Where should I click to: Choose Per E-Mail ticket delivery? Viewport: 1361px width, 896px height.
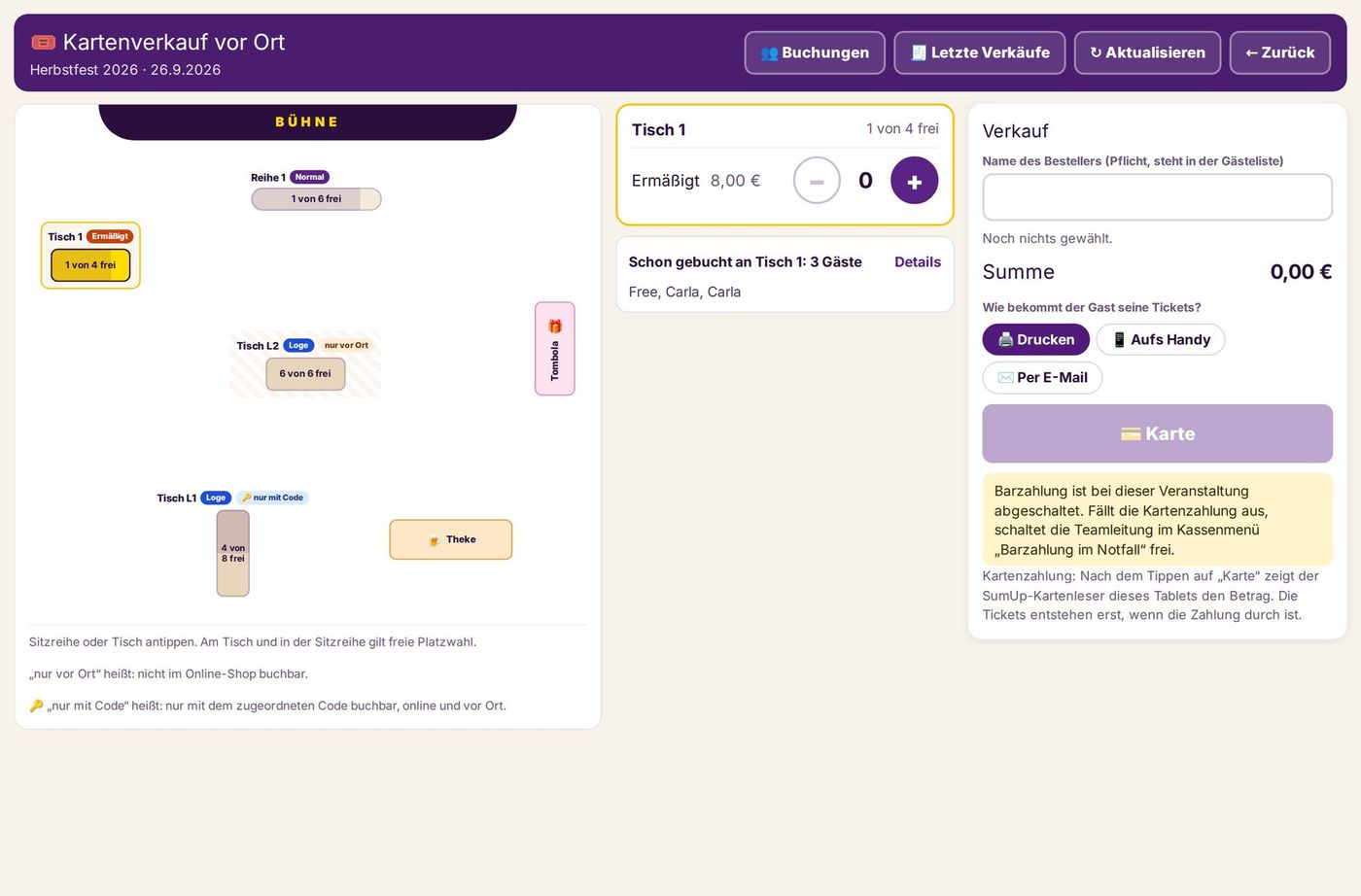[x=1042, y=377]
